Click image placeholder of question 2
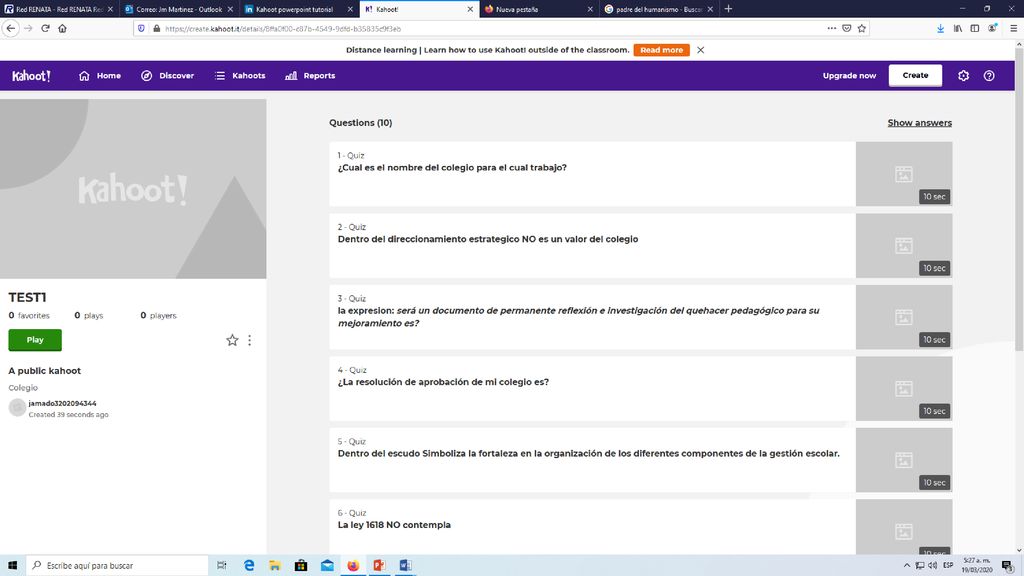This screenshot has width=1024, height=576. [904, 246]
